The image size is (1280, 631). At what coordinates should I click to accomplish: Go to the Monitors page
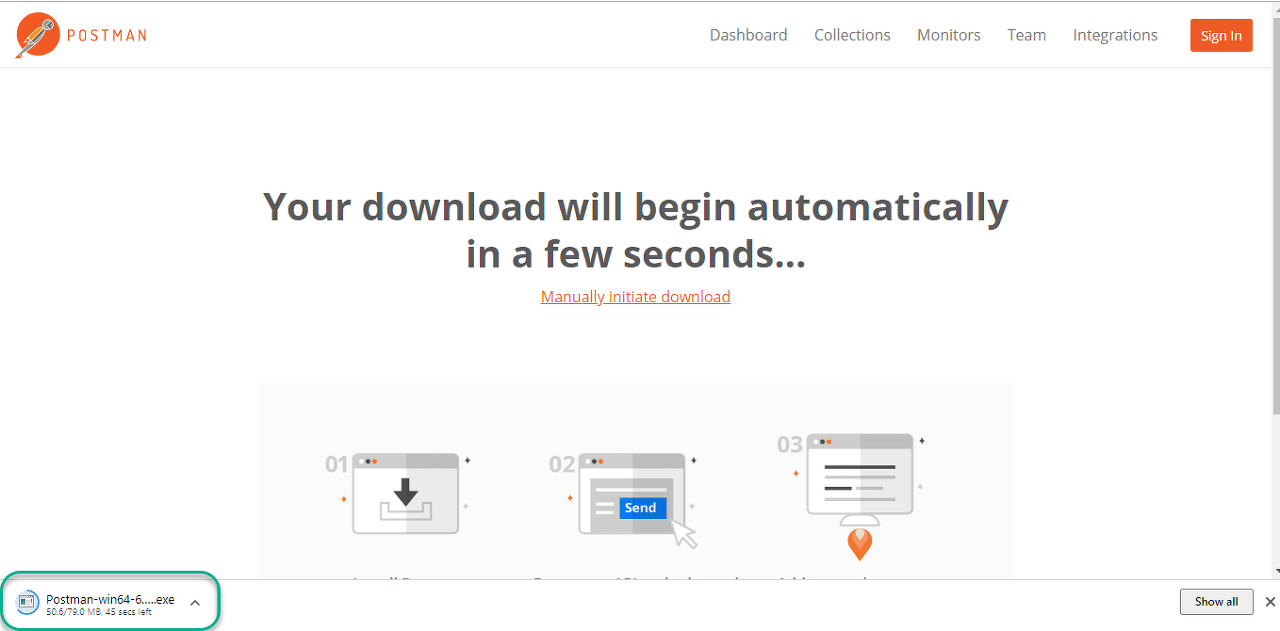tap(949, 35)
